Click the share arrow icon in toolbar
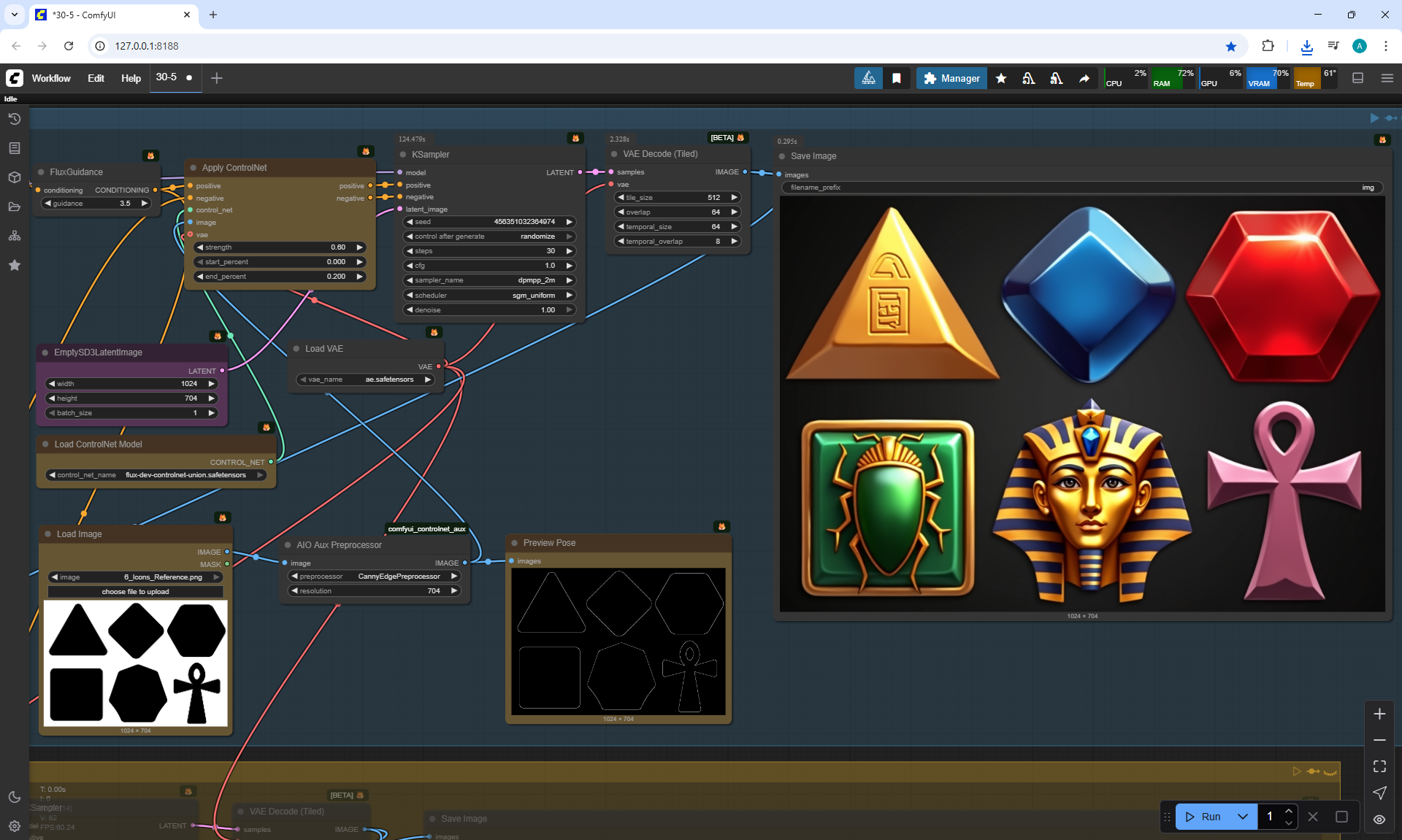 [1084, 78]
